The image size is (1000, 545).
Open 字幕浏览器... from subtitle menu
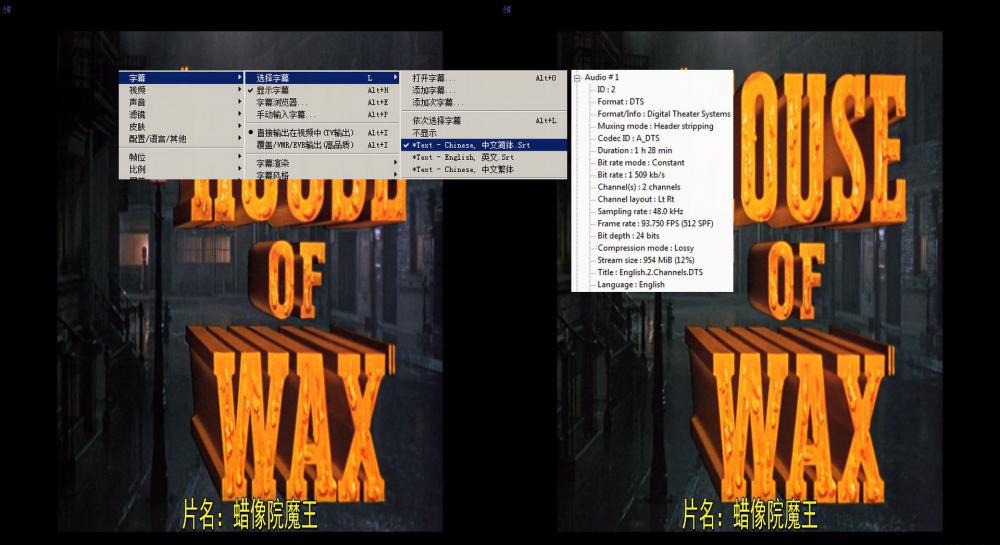pos(323,102)
